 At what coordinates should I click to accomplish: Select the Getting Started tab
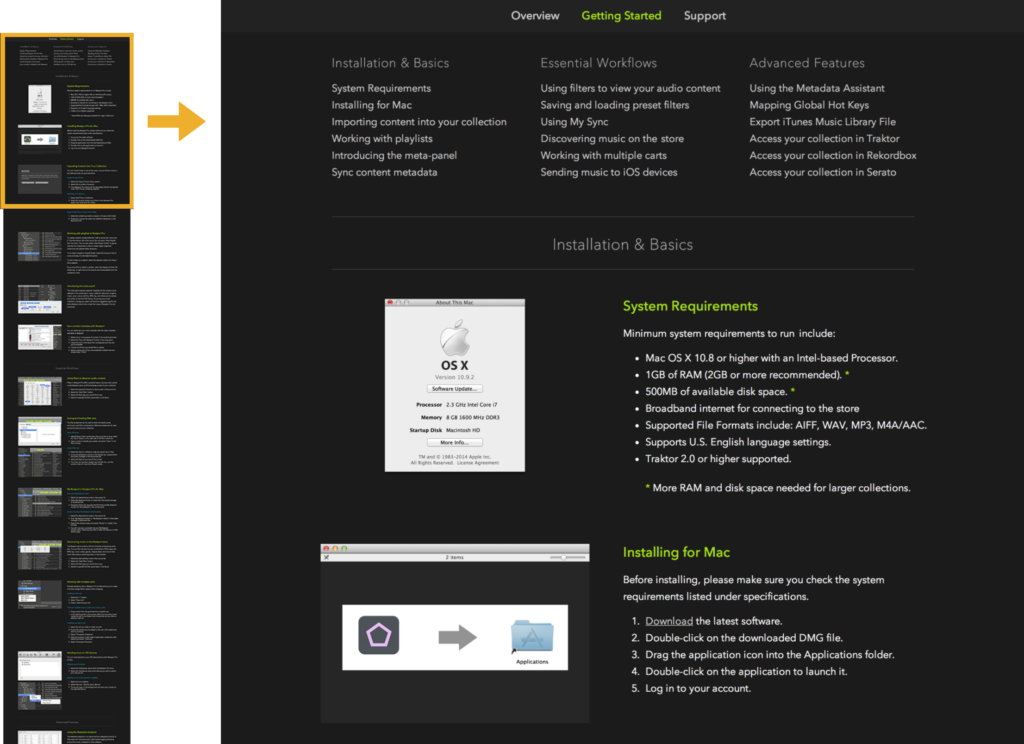(x=621, y=16)
